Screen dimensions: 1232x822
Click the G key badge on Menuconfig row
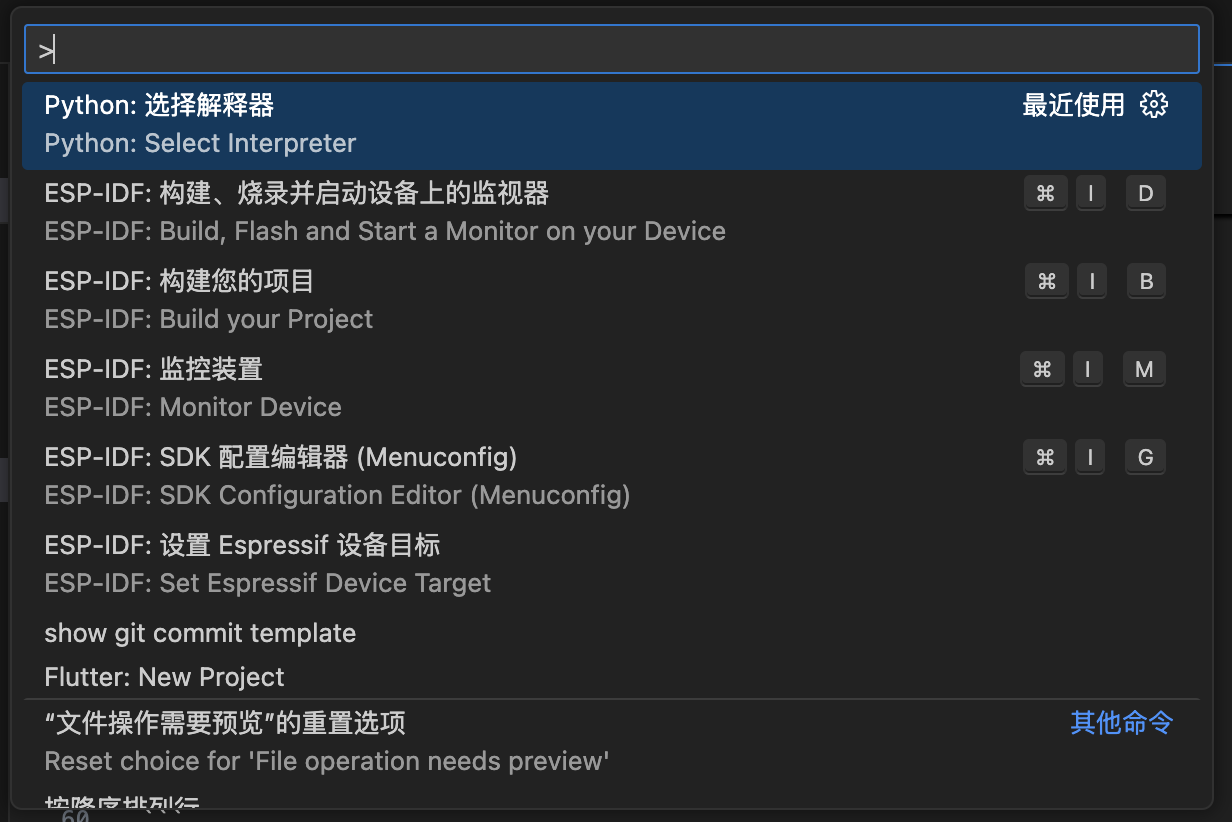pos(1145,458)
